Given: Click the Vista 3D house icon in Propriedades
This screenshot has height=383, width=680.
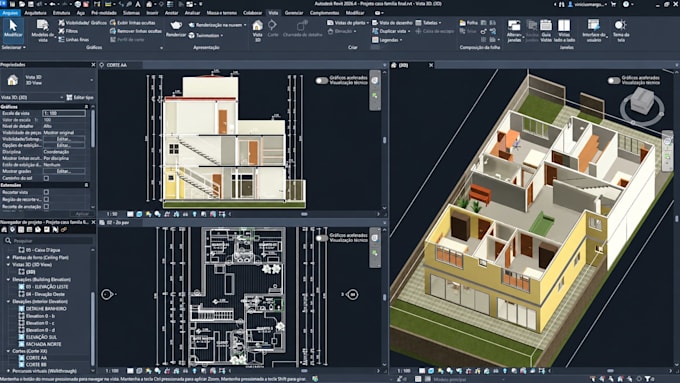Looking at the screenshot, I should [13, 80].
